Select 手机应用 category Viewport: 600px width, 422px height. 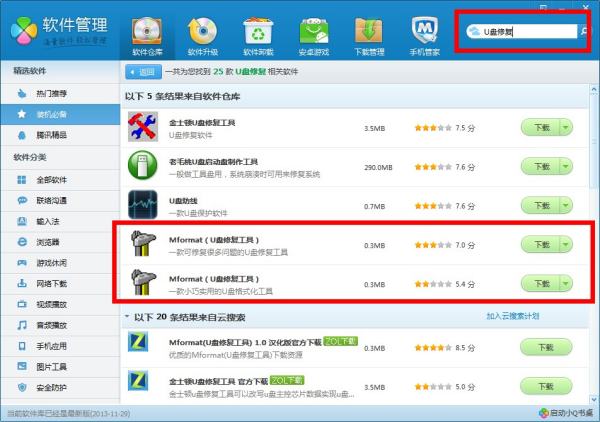coord(60,346)
